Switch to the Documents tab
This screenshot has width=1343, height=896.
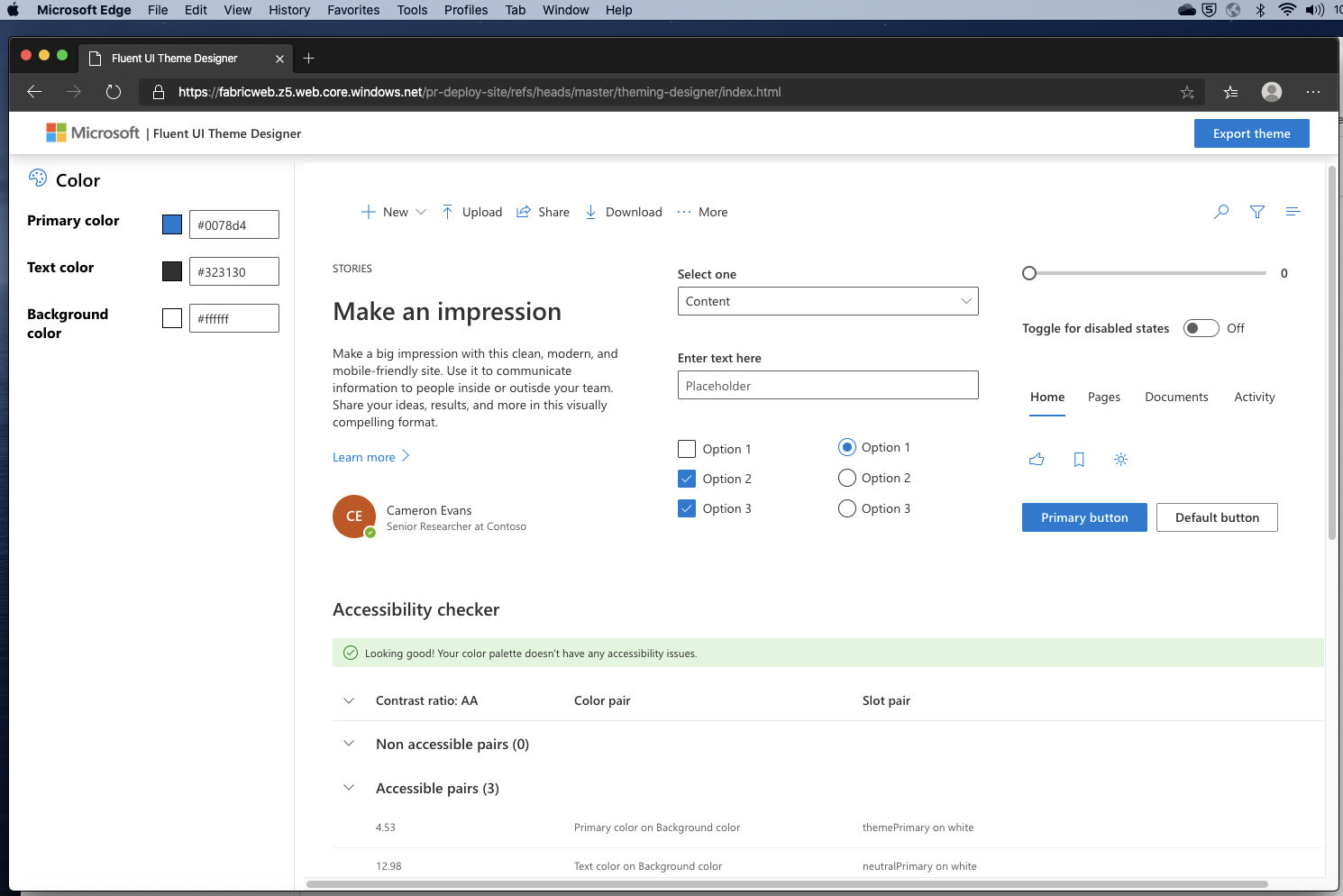[x=1176, y=397]
